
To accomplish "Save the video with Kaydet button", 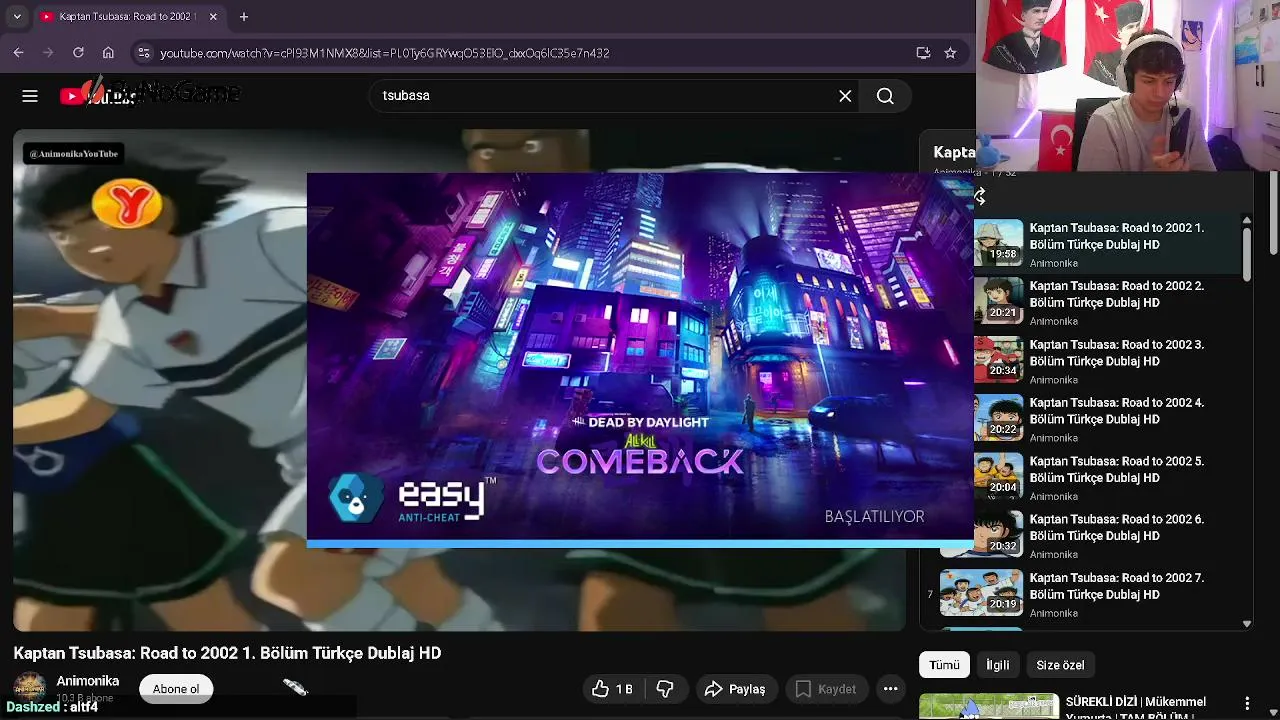I will 825,689.
